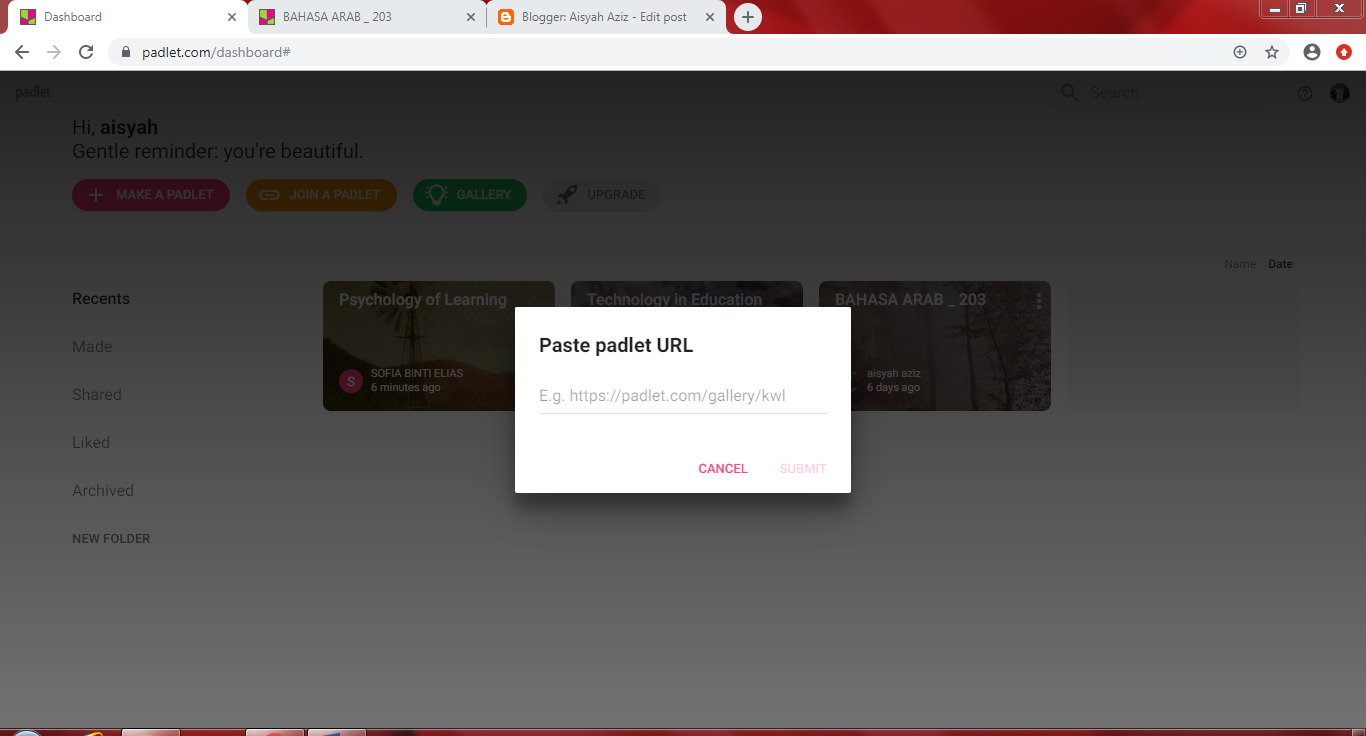Click the SOFIA BINTI ELIAS author name
Image resolution: width=1366 pixels, height=736 pixels.
click(x=417, y=373)
